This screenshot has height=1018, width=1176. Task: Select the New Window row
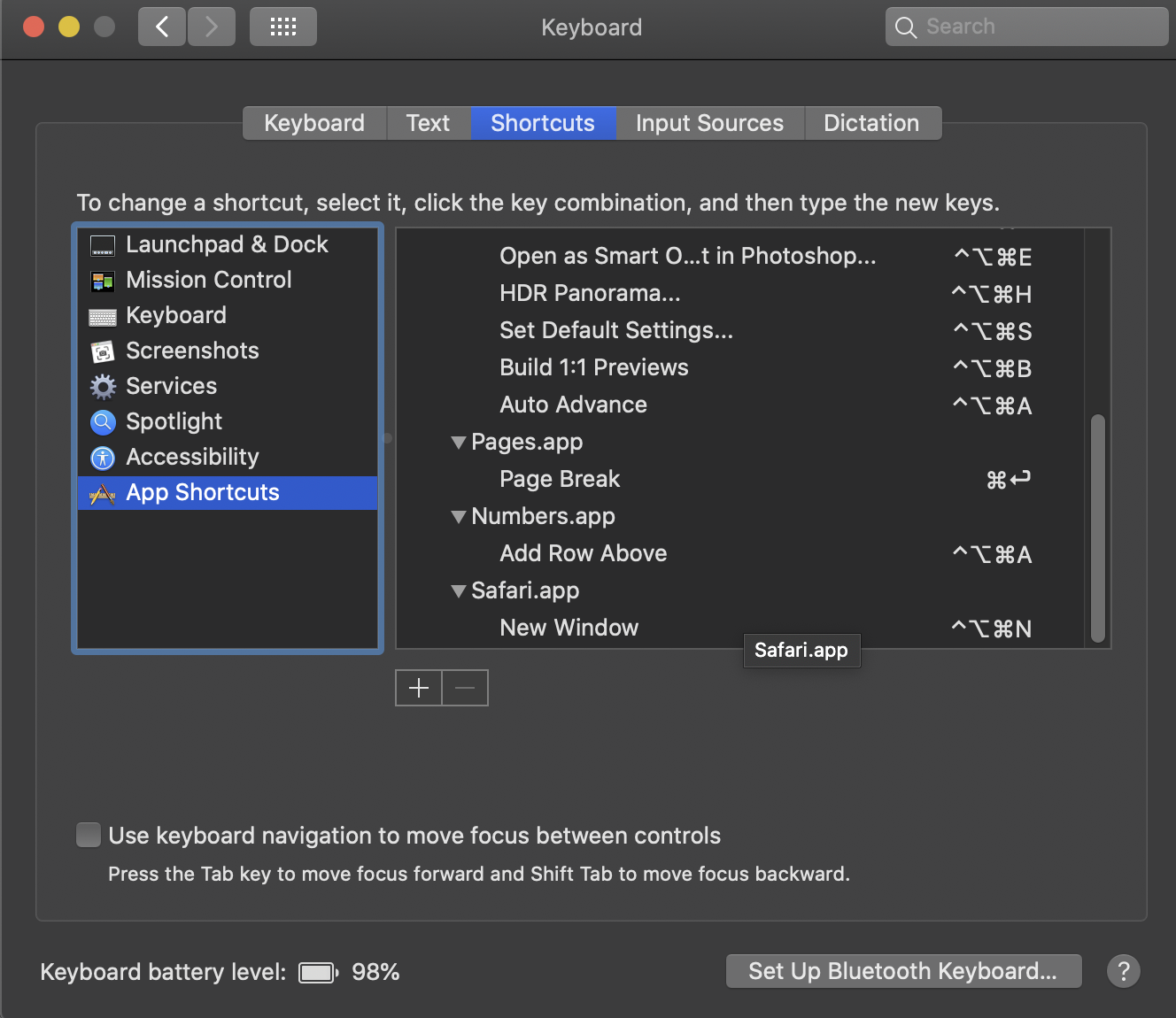740,628
